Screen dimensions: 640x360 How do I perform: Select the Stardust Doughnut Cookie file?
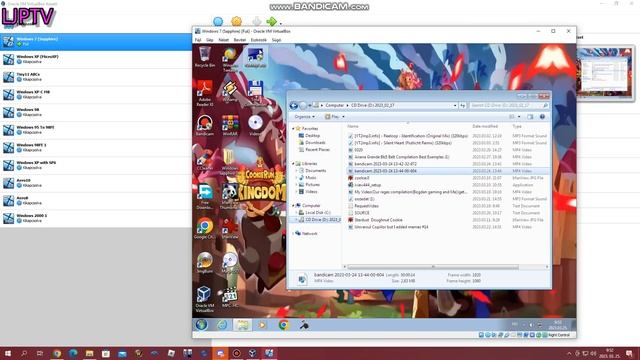(378, 220)
